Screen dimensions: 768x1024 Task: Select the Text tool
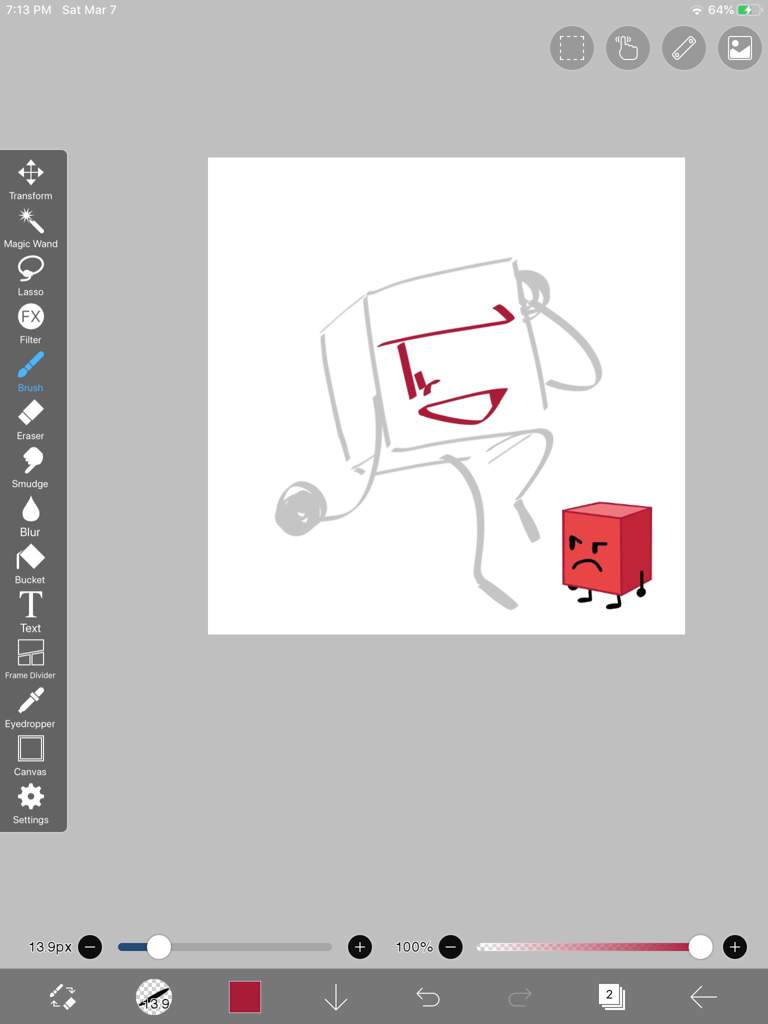pyautogui.click(x=31, y=612)
